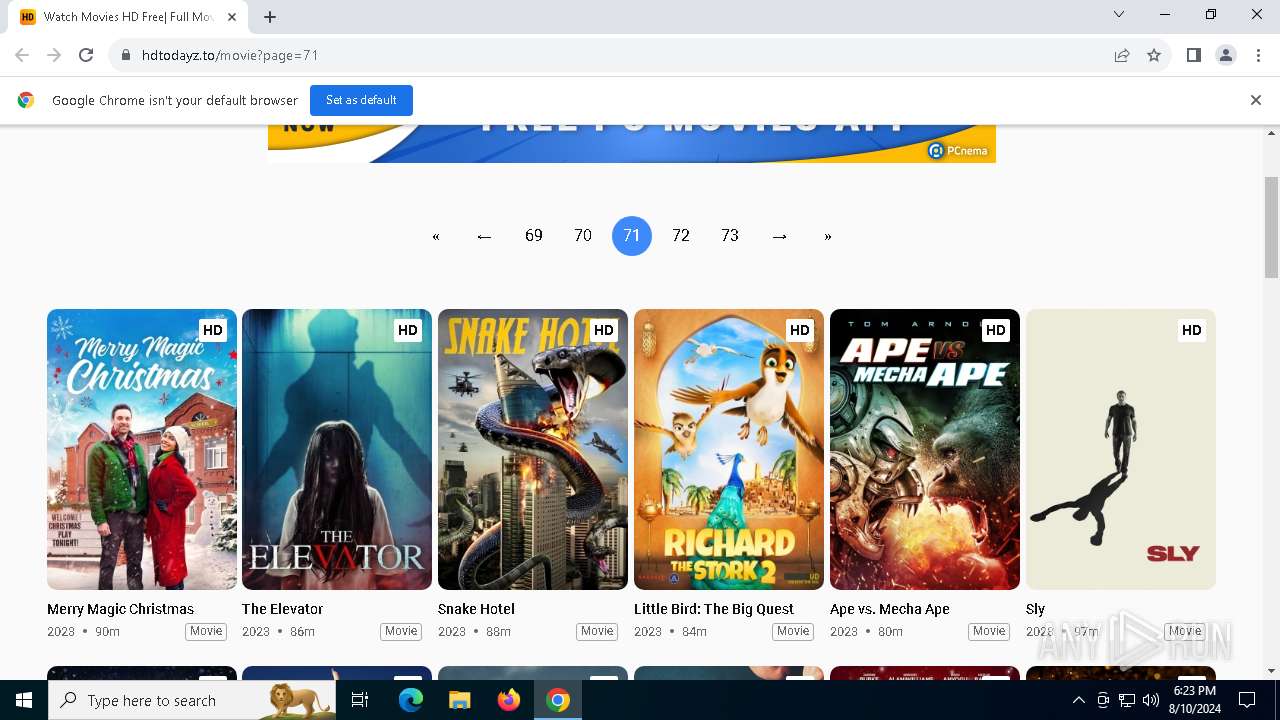Viewport: 1280px width, 720px height.
Task: Click Ape vs. Mecha Ape title
Action: point(890,609)
